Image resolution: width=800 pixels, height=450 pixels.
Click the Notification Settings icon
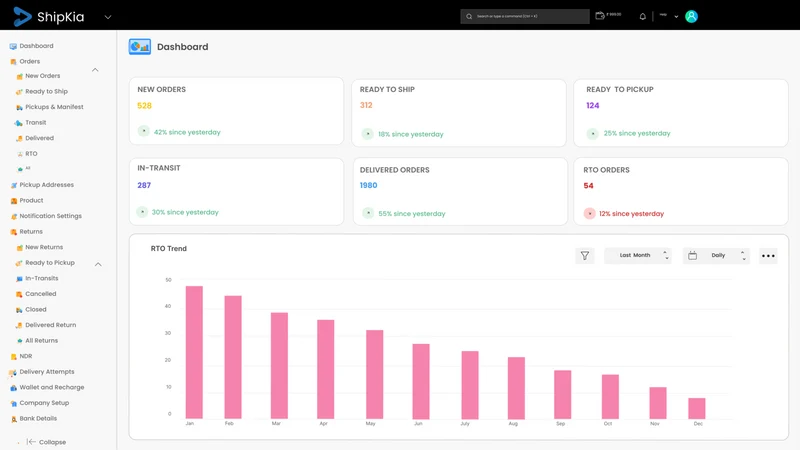click(x=13, y=216)
